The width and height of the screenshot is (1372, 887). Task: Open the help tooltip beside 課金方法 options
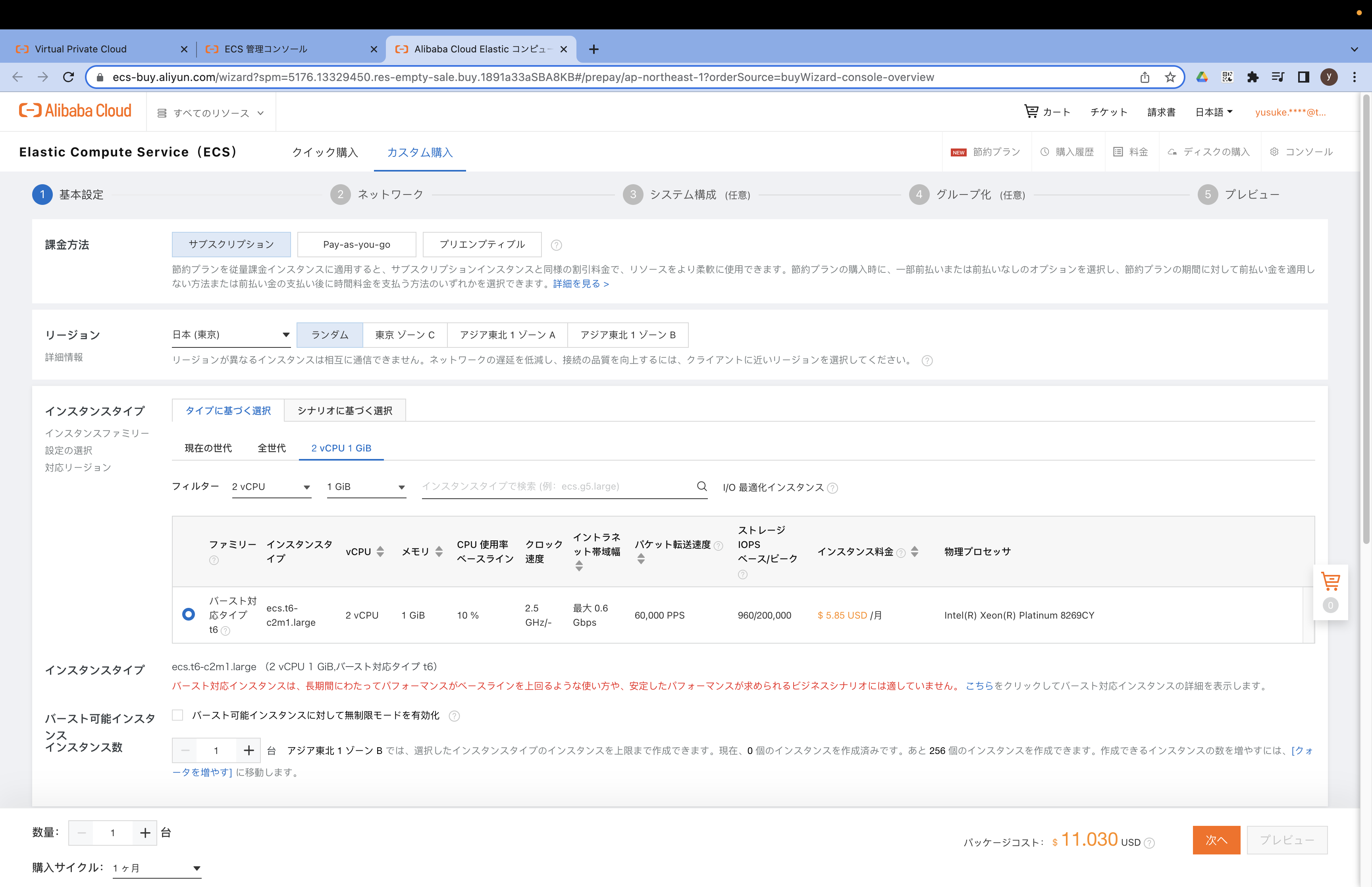[x=556, y=244]
